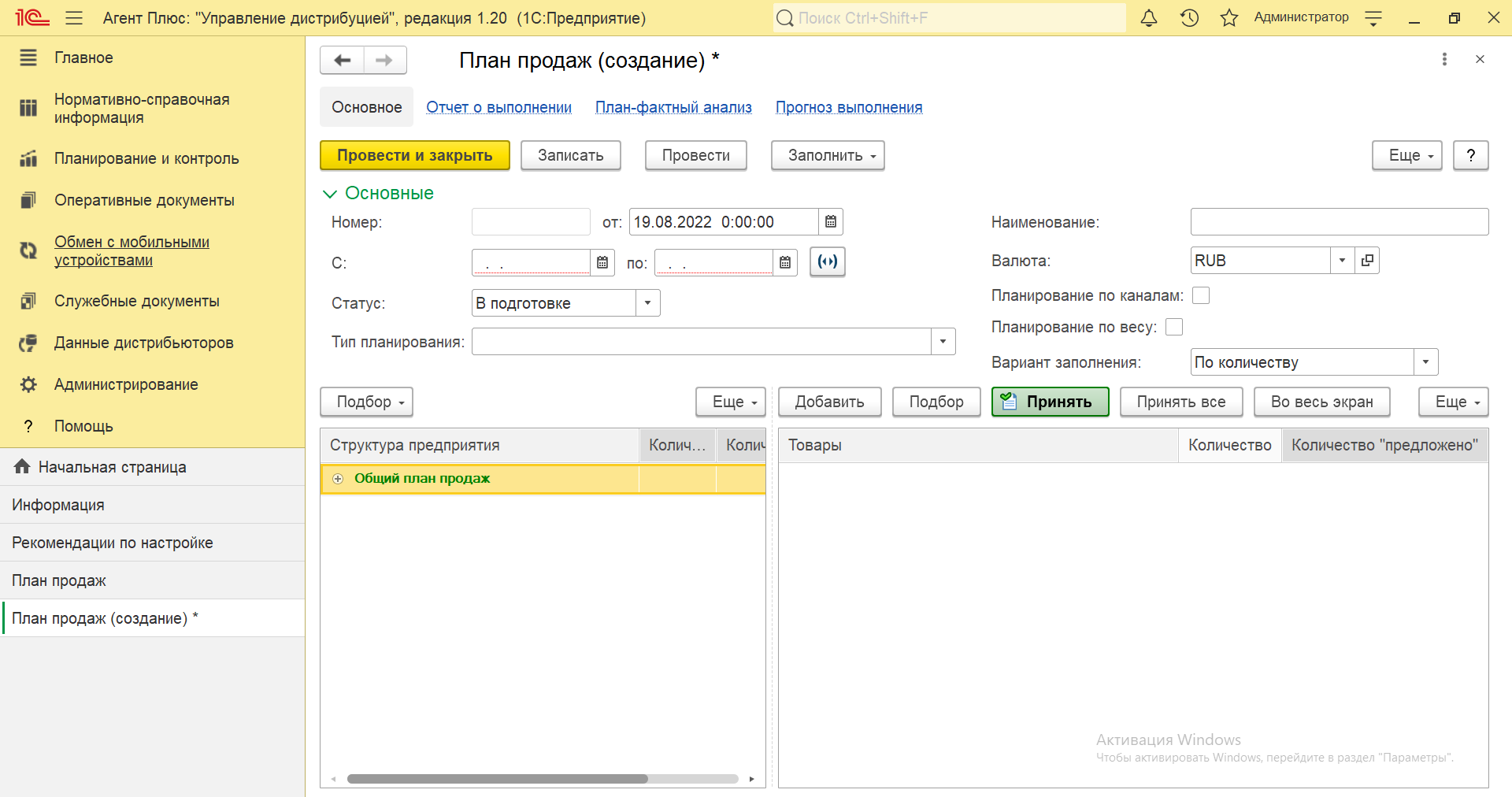Open history clock icon
Viewport: 1512px width, 797px height.
pyautogui.click(x=1189, y=17)
